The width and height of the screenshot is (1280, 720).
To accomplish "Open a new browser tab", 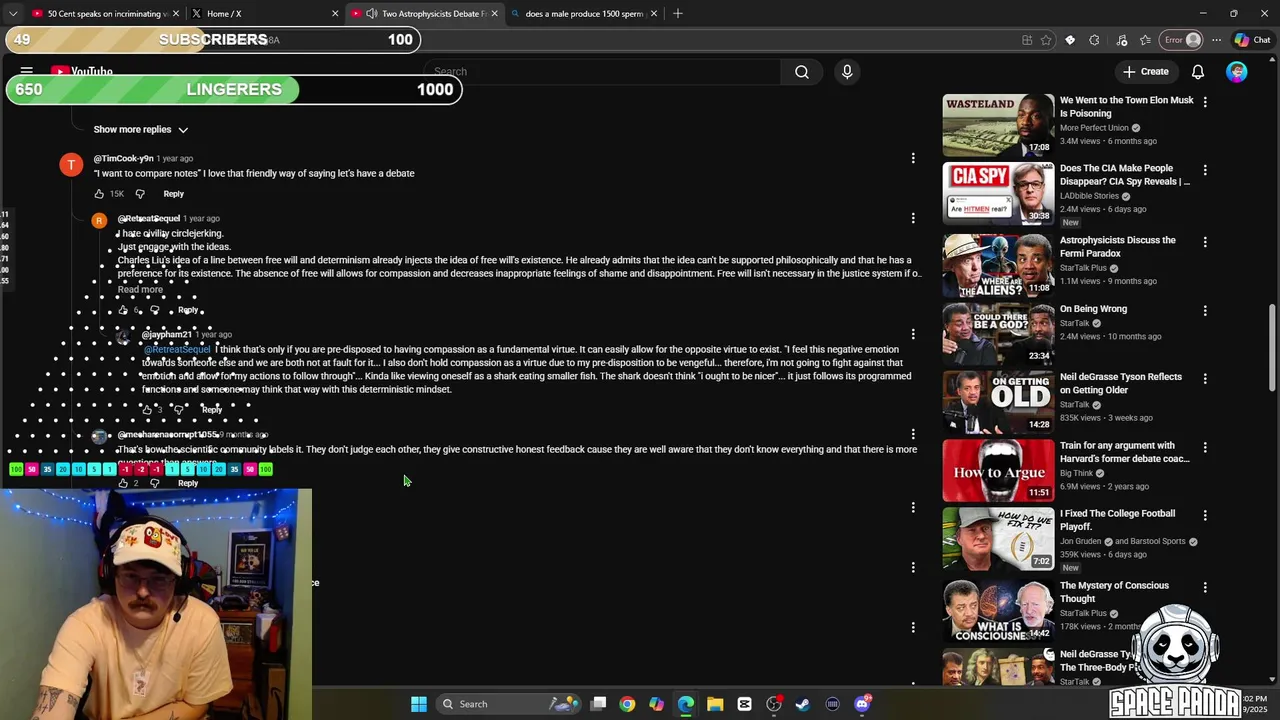I will [x=678, y=14].
